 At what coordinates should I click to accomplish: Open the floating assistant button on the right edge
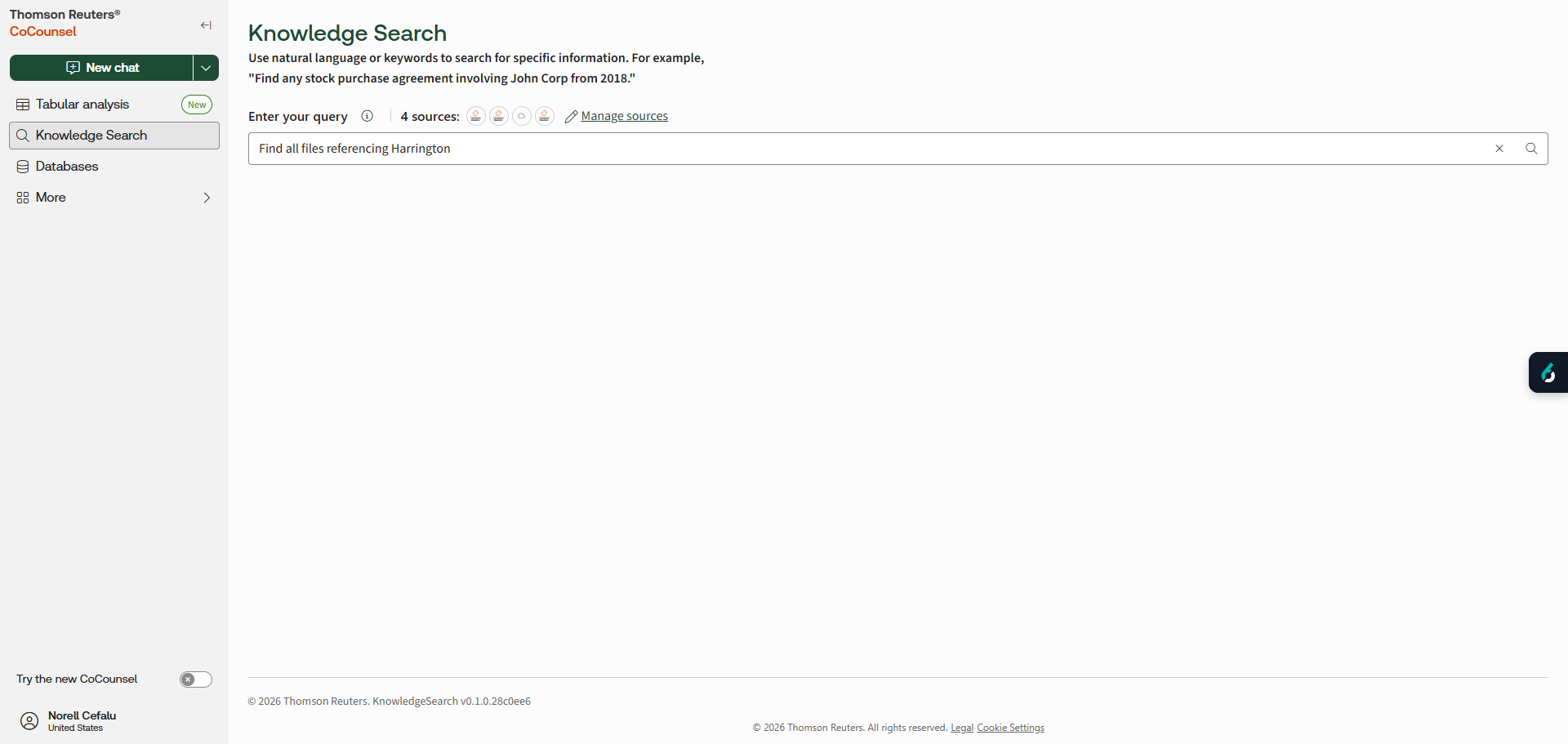(1548, 372)
